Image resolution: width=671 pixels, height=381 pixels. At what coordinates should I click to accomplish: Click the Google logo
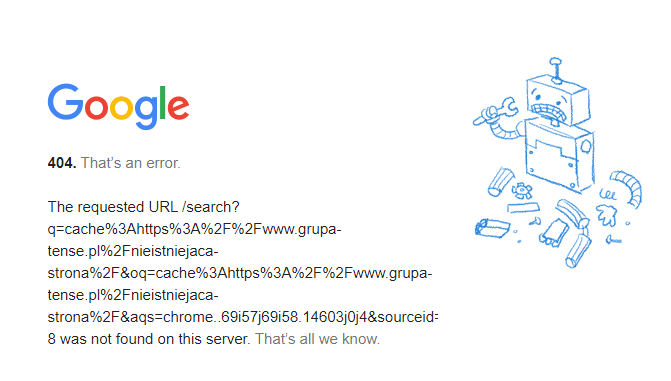pos(118,107)
